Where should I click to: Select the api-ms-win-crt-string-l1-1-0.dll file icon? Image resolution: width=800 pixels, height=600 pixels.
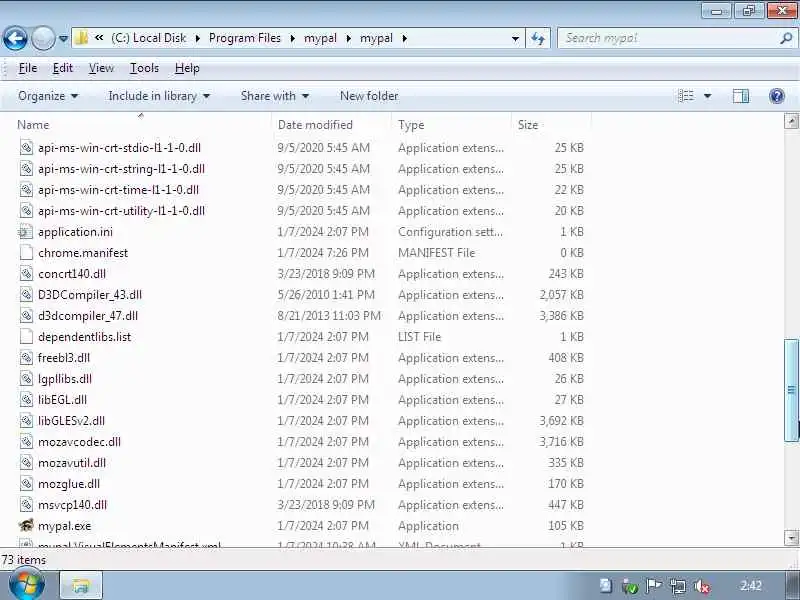click(x=26, y=168)
